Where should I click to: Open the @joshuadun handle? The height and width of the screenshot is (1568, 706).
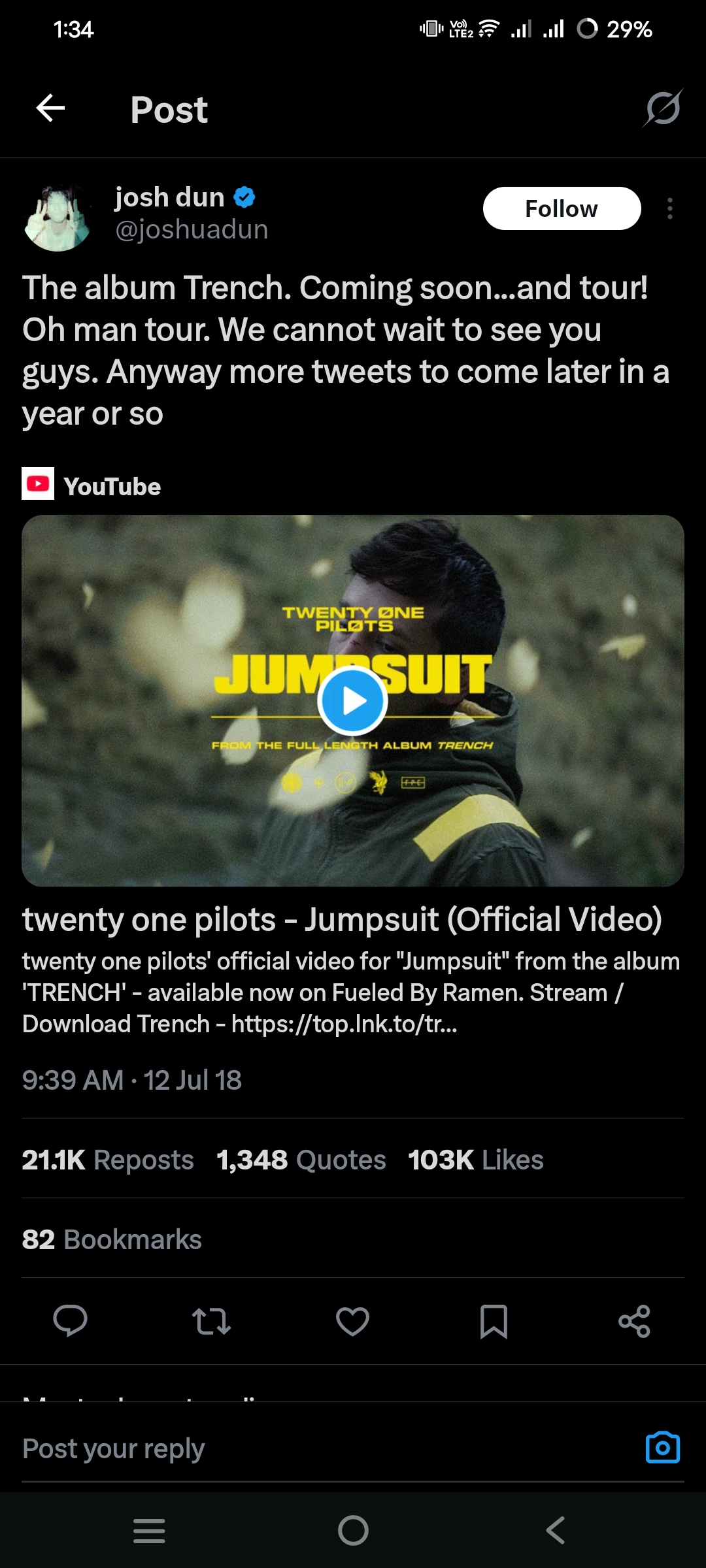[192, 229]
